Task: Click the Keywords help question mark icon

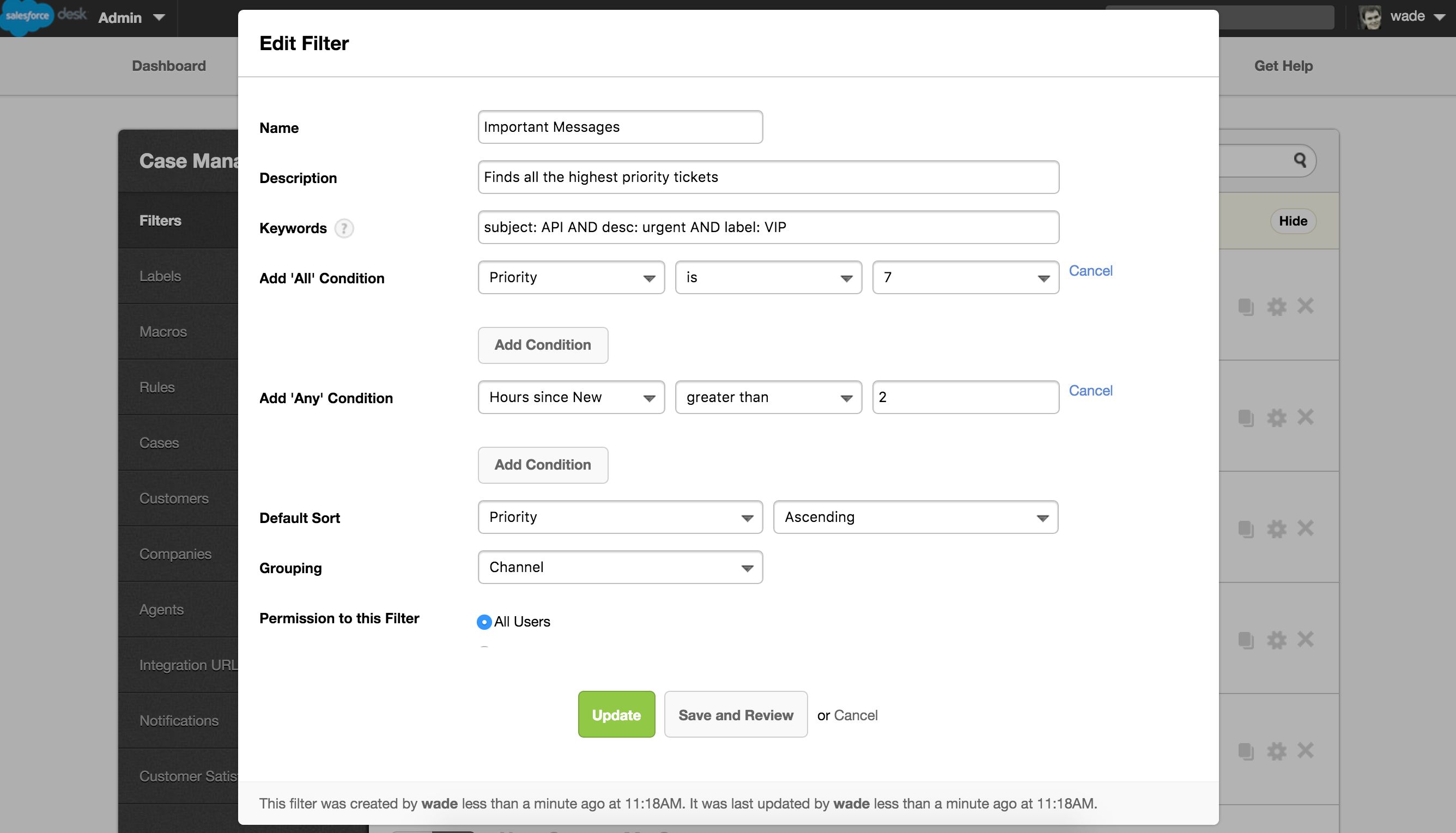Action: 344,228
